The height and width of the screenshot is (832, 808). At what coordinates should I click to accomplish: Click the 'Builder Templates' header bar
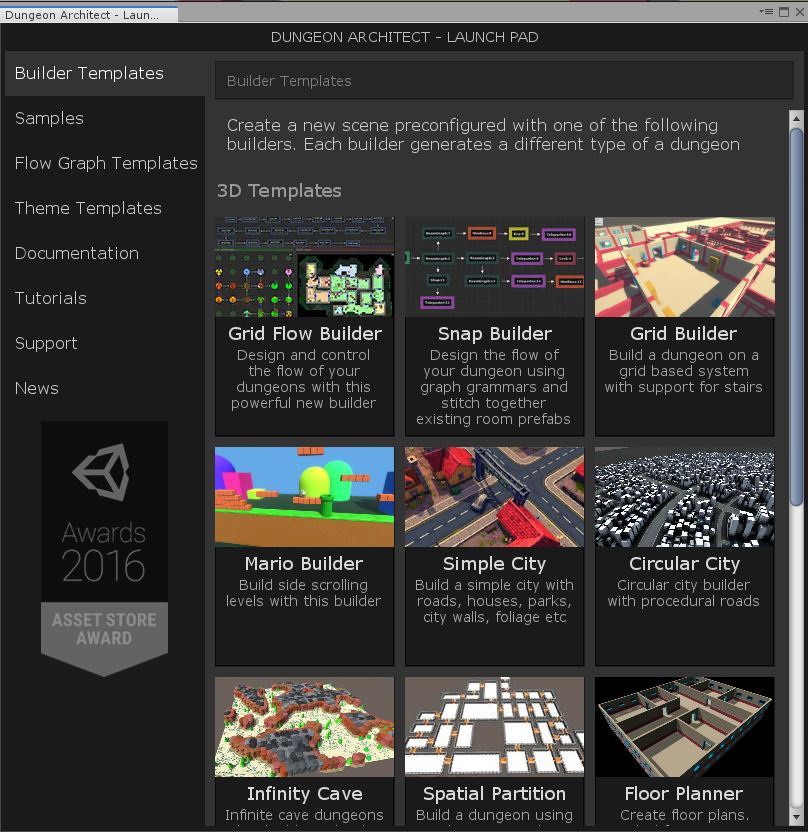(x=504, y=81)
